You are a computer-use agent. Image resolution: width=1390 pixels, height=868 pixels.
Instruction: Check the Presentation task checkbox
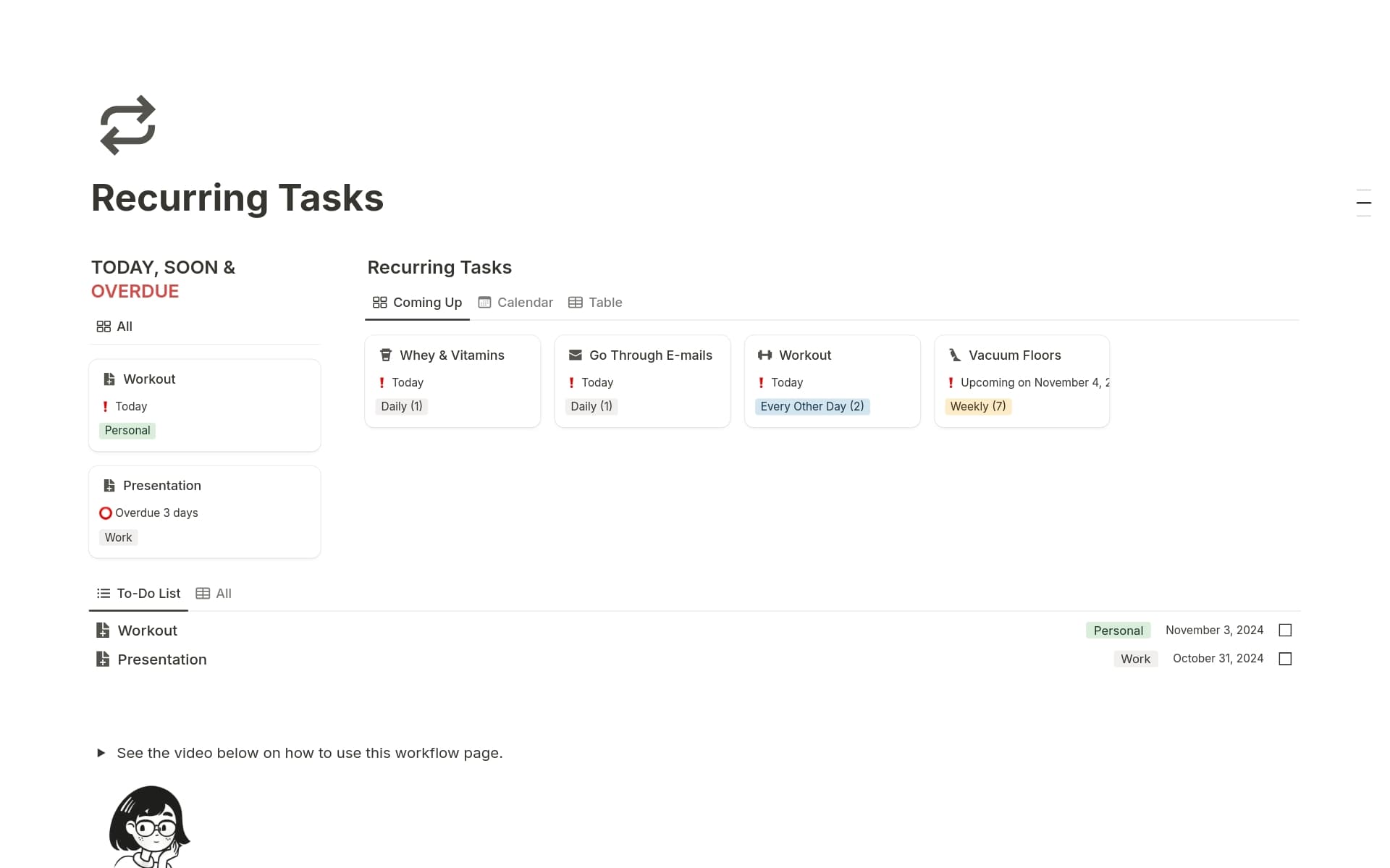[x=1285, y=659]
